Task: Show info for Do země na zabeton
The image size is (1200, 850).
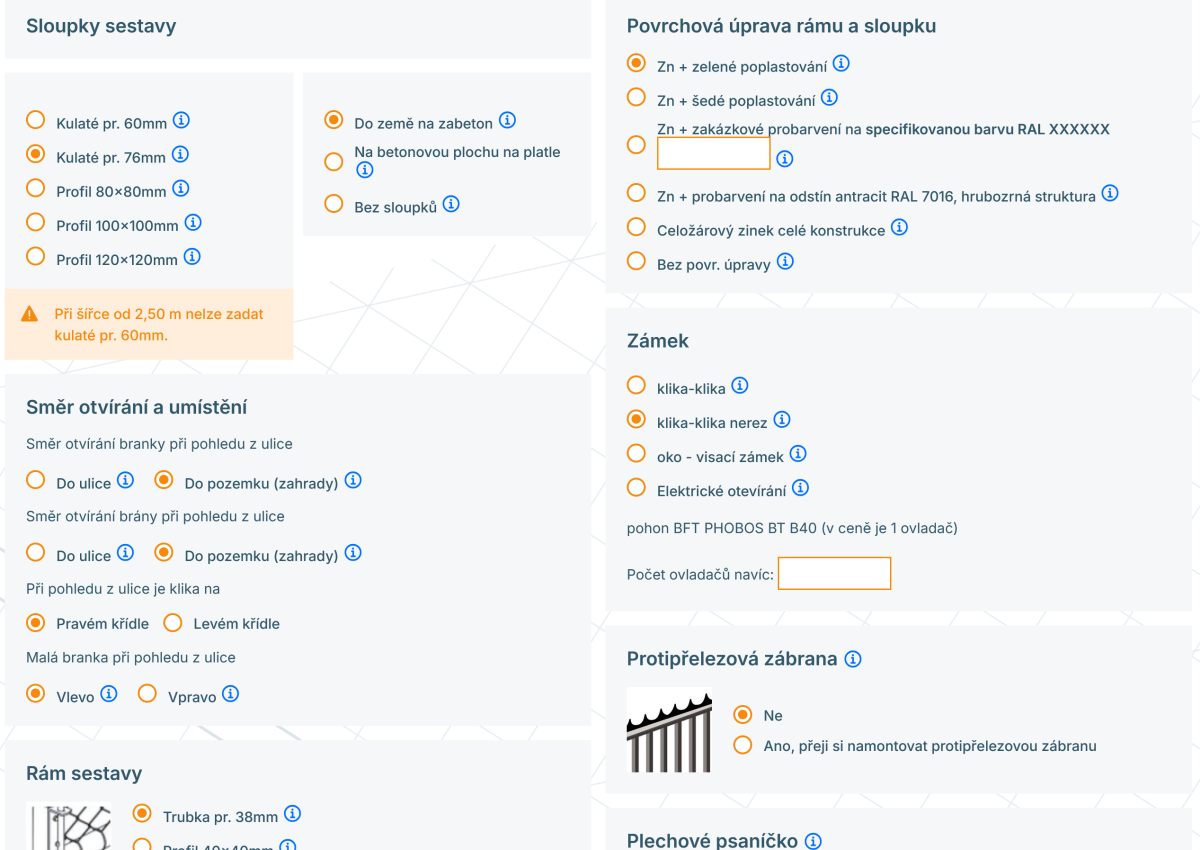Action: 507,121
